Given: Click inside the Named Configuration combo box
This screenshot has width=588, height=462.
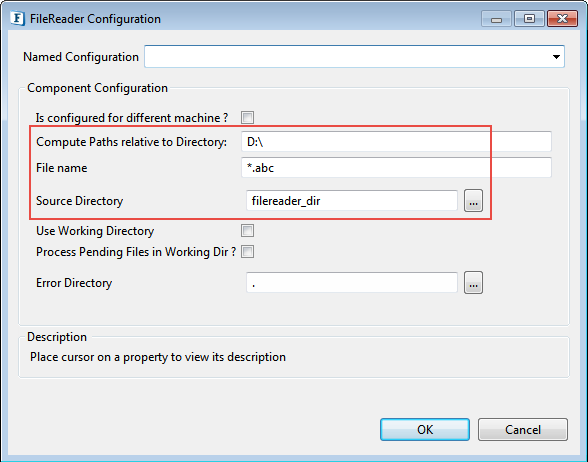Looking at the screenshot, I should (354, 57).
